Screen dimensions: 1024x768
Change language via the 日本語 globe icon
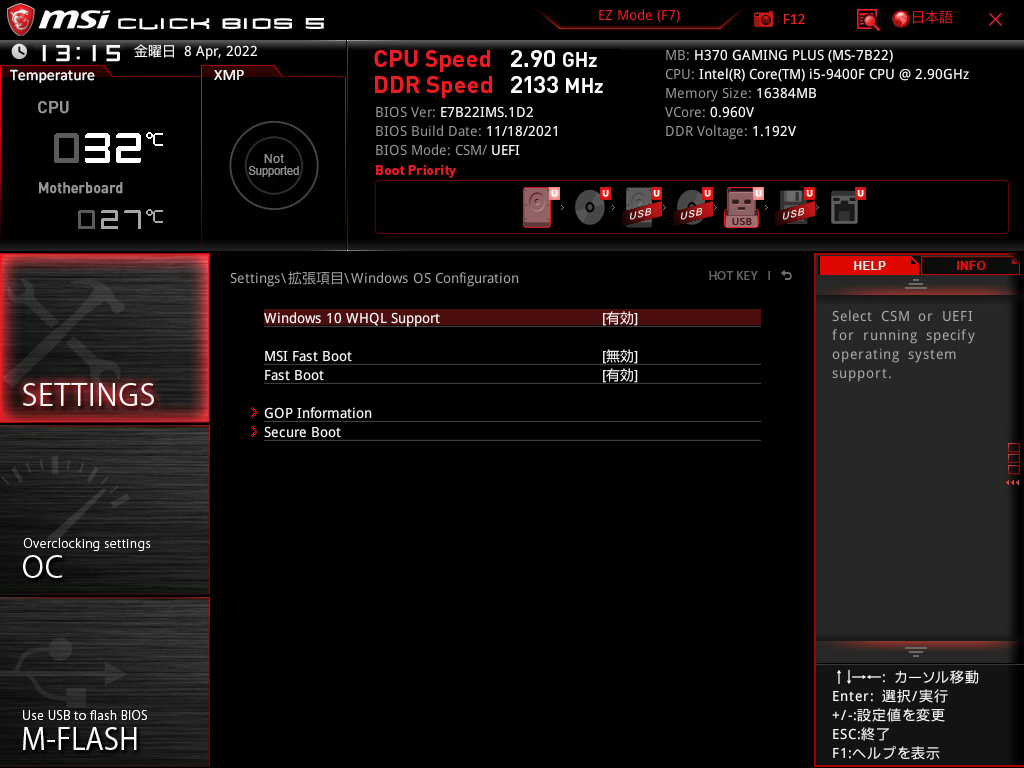click(x=922, y=18)
